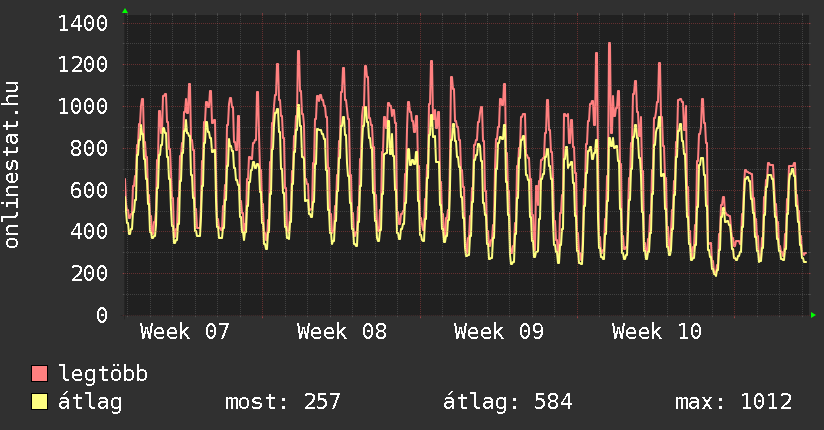Select the átlag legend label
This screenshot has width=824, height=430.
pos(91,402)
